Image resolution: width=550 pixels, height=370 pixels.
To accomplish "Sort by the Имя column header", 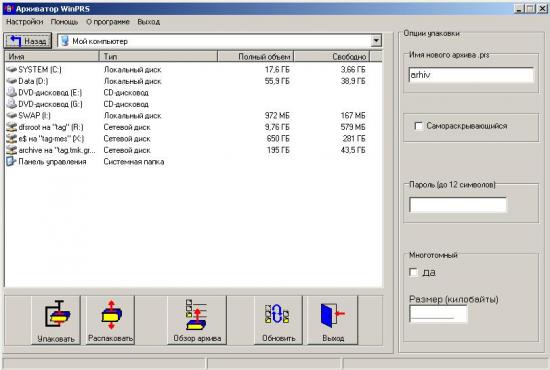I will pyautogui.click(x=52, y=56).
